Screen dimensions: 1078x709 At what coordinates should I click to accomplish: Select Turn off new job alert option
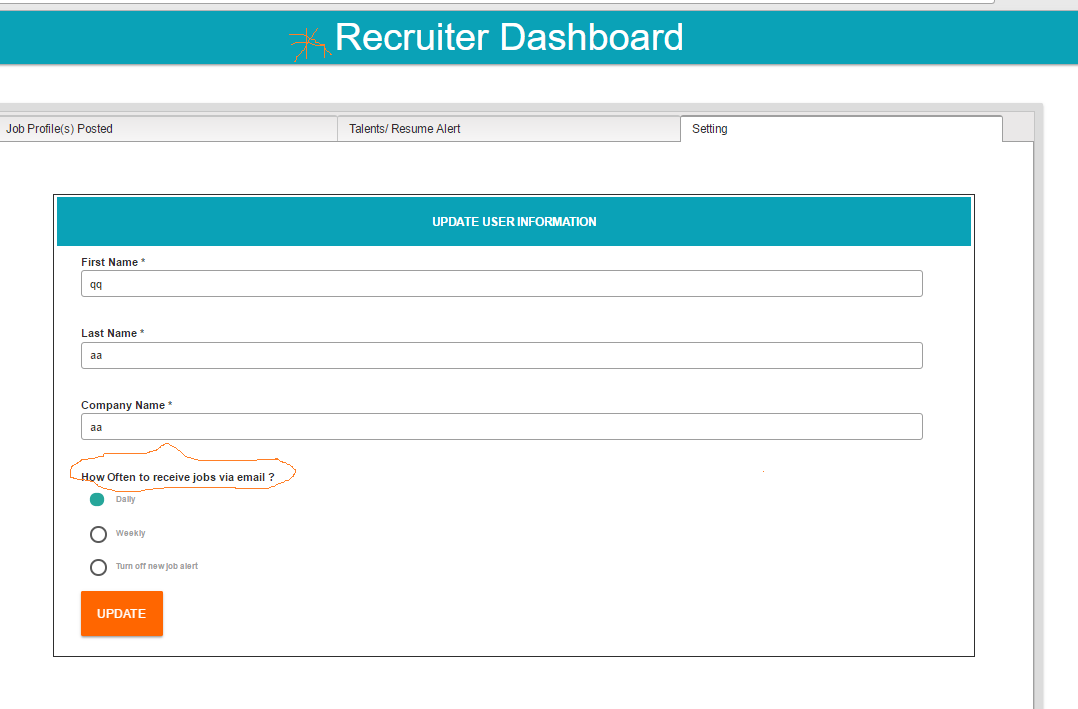98,567
